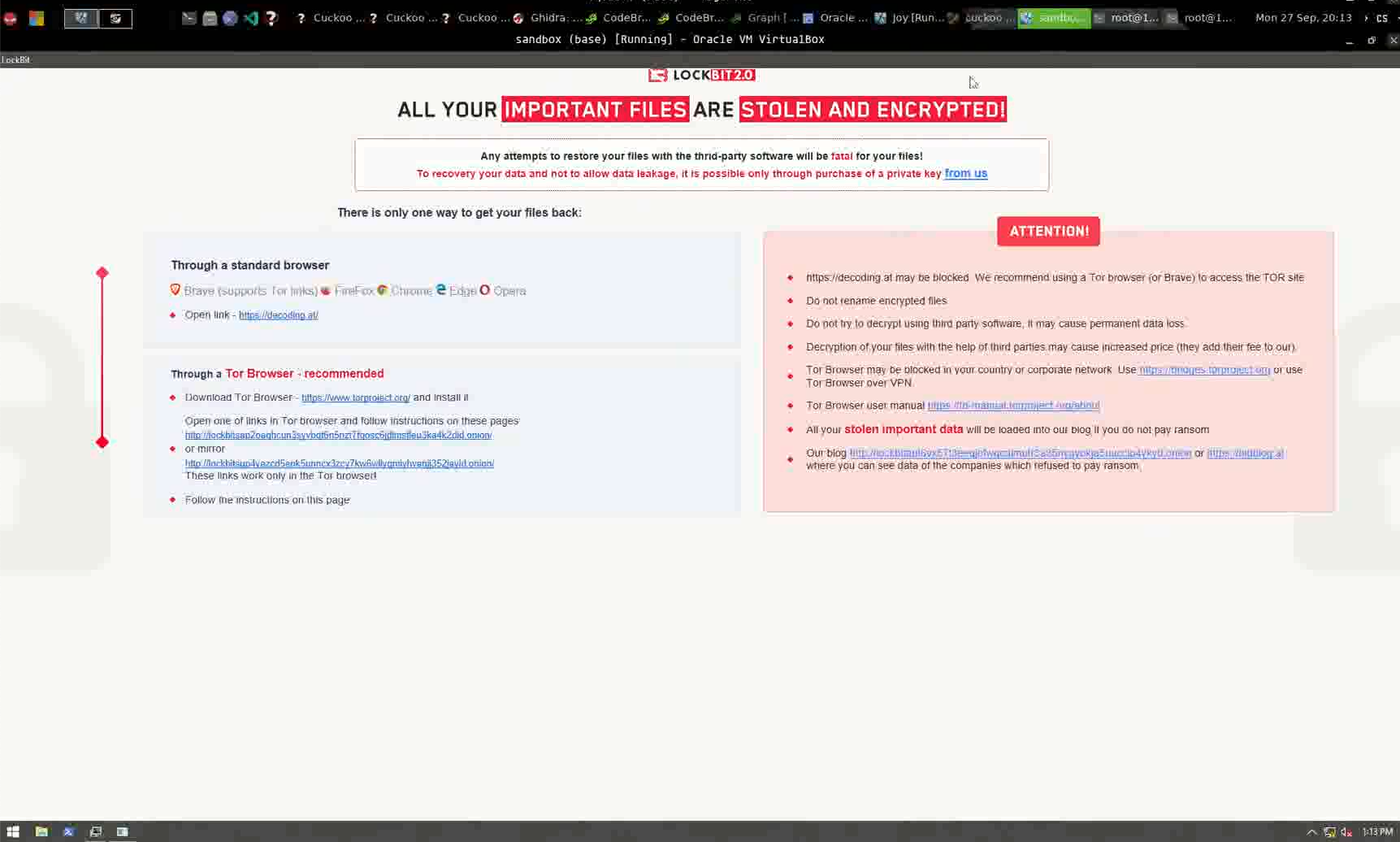The image size is (1400, 842).
Task: Open the blog onion link
Action: point(1021,454)
